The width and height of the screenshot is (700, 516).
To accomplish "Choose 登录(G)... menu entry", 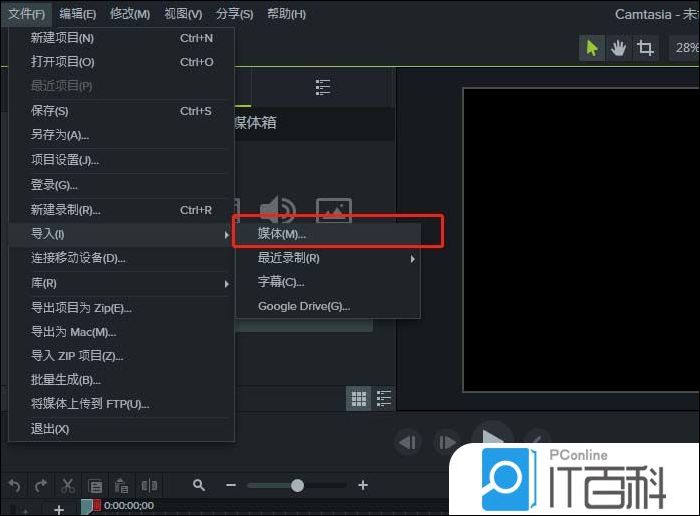I will click(121, 184).
